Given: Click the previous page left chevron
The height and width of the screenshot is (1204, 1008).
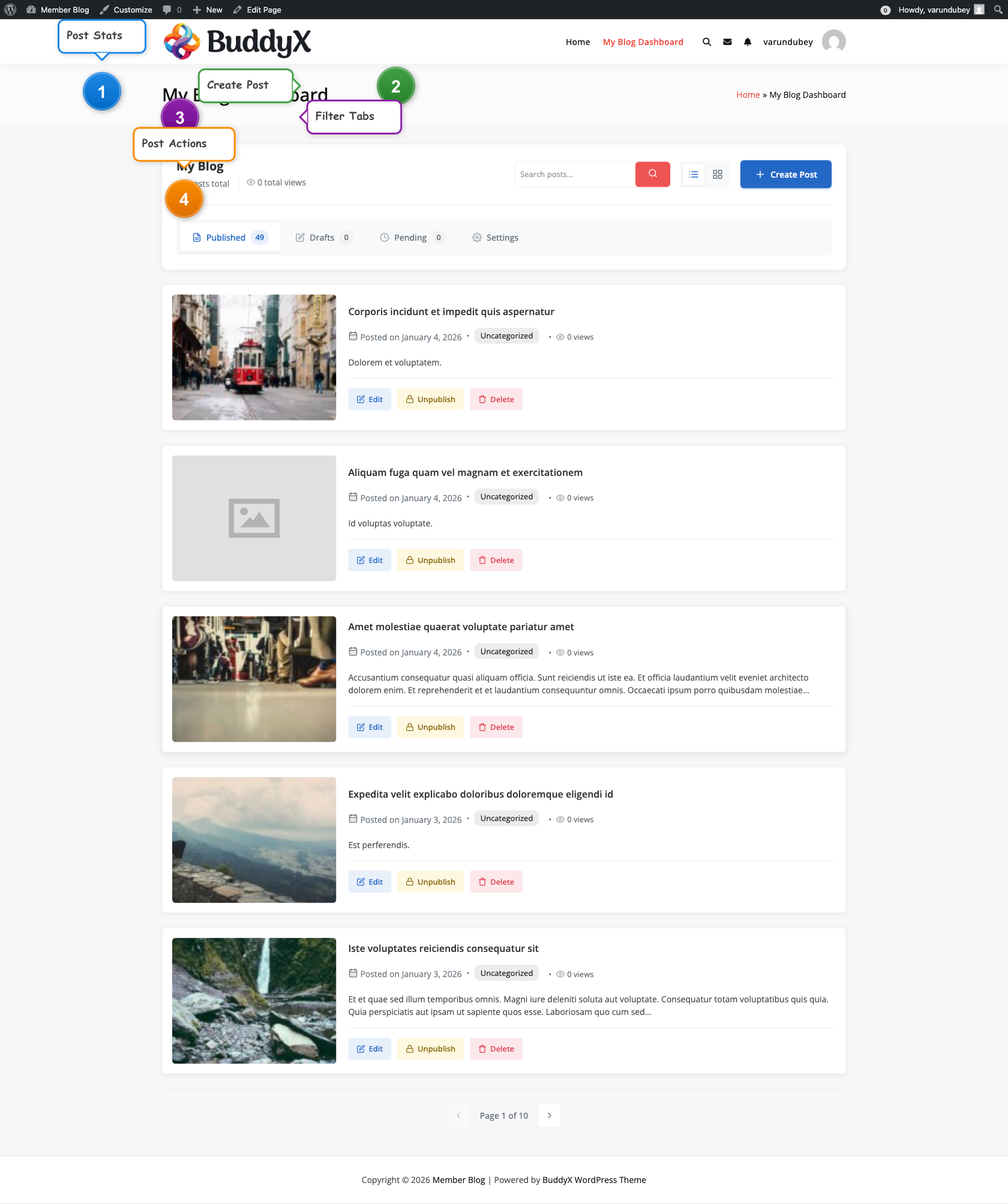Looking at the screenshot, I should click(x=458, y=1115).
